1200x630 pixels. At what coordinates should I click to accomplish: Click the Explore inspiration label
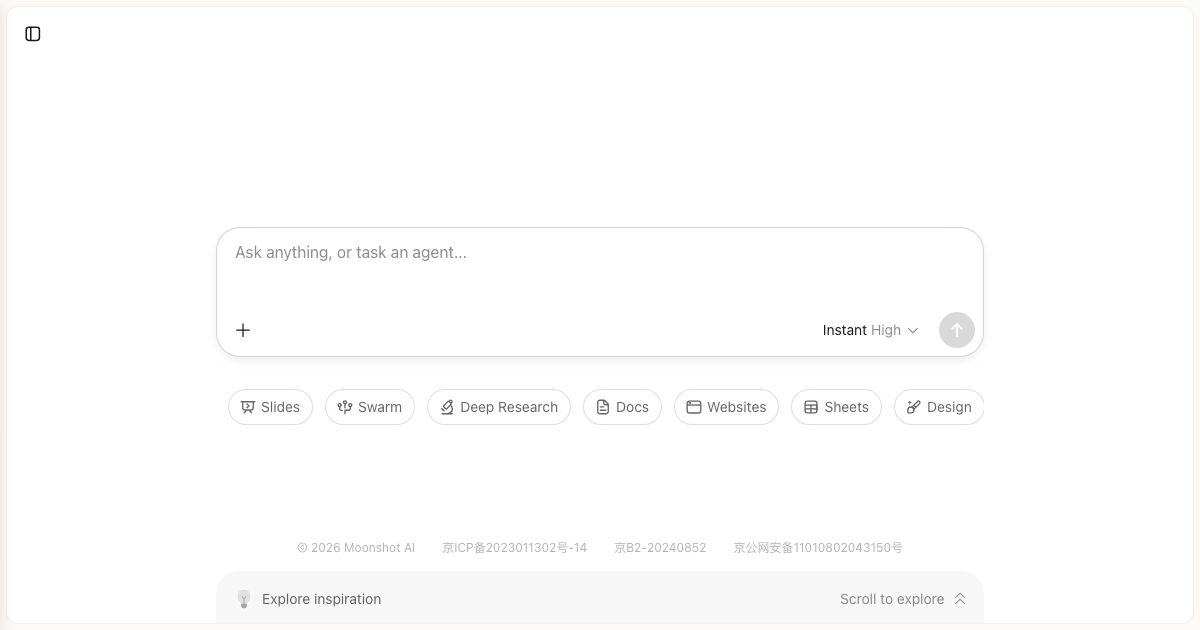321,599
